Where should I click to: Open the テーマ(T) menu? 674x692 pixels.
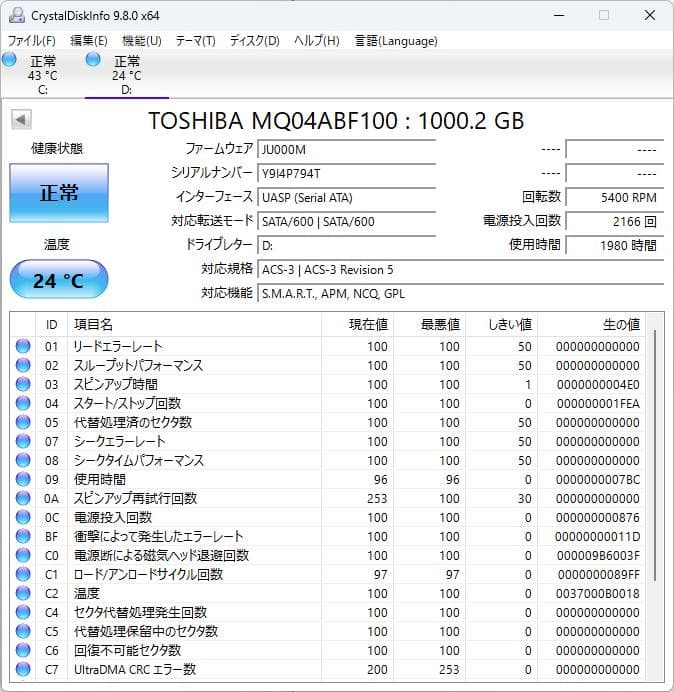196,41
